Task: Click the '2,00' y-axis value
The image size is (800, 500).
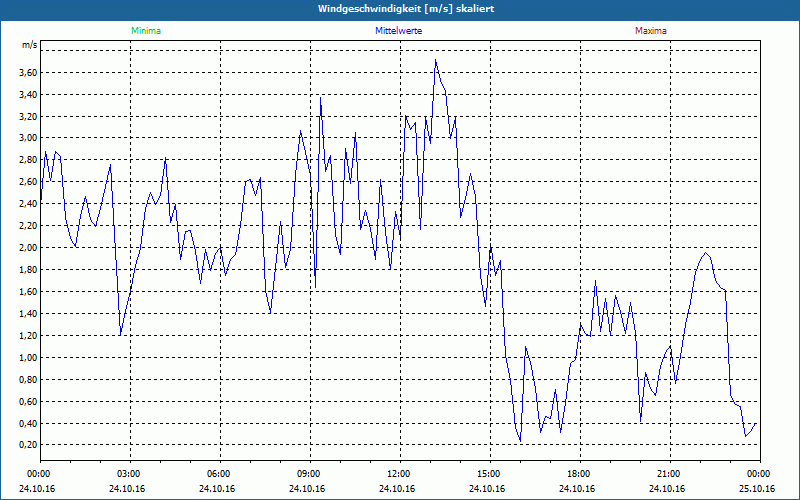Action: pyautogui.click(x=30, y=247)
